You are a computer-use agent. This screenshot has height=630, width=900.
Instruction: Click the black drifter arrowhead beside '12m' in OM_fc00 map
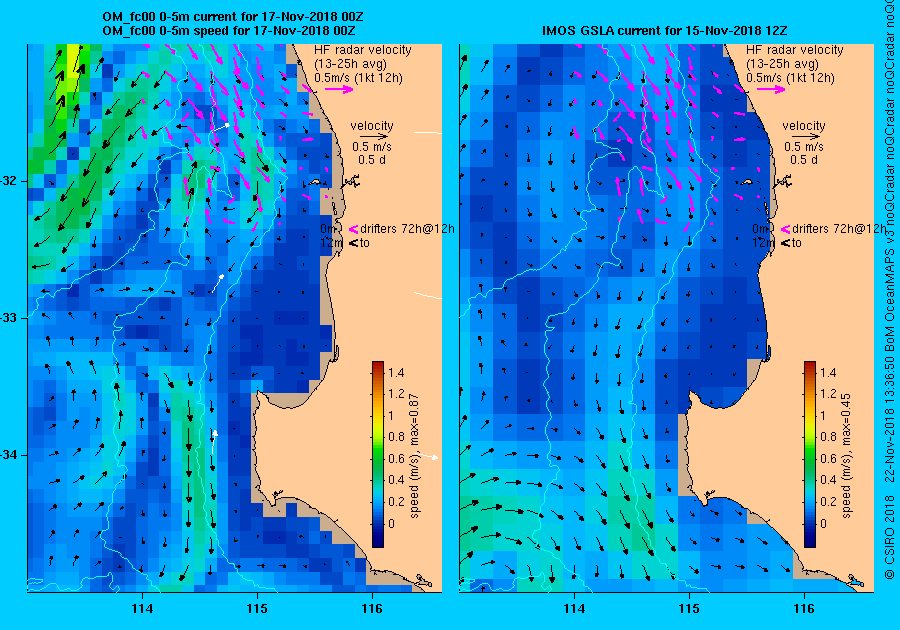coord(354,243)
